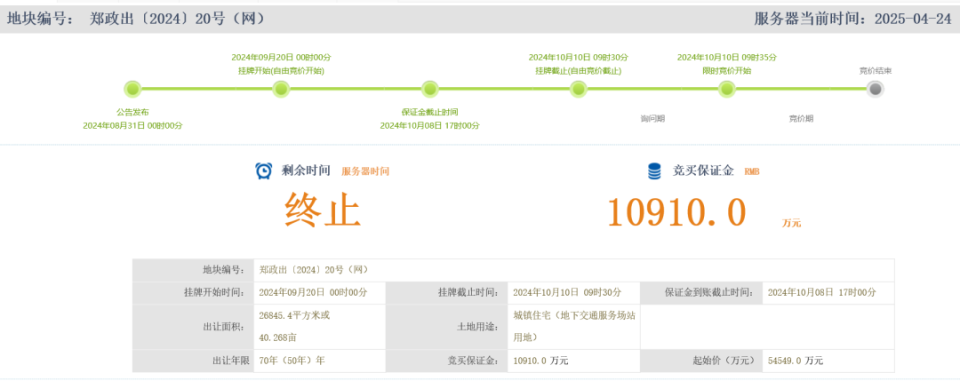Click the 公告发布 timeline node
The width and height of the screenshot is (960, 381).
click(132, 89)
